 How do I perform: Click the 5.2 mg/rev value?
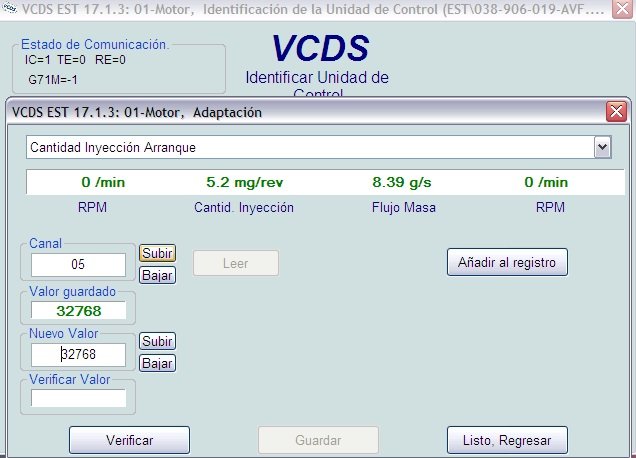click(x=245, y=182)
